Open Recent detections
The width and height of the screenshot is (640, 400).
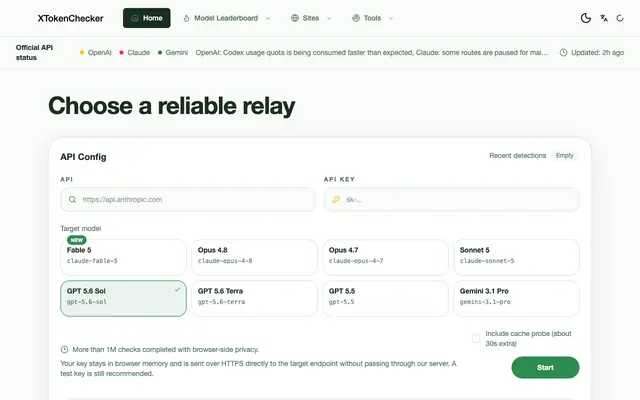[518, 156]
